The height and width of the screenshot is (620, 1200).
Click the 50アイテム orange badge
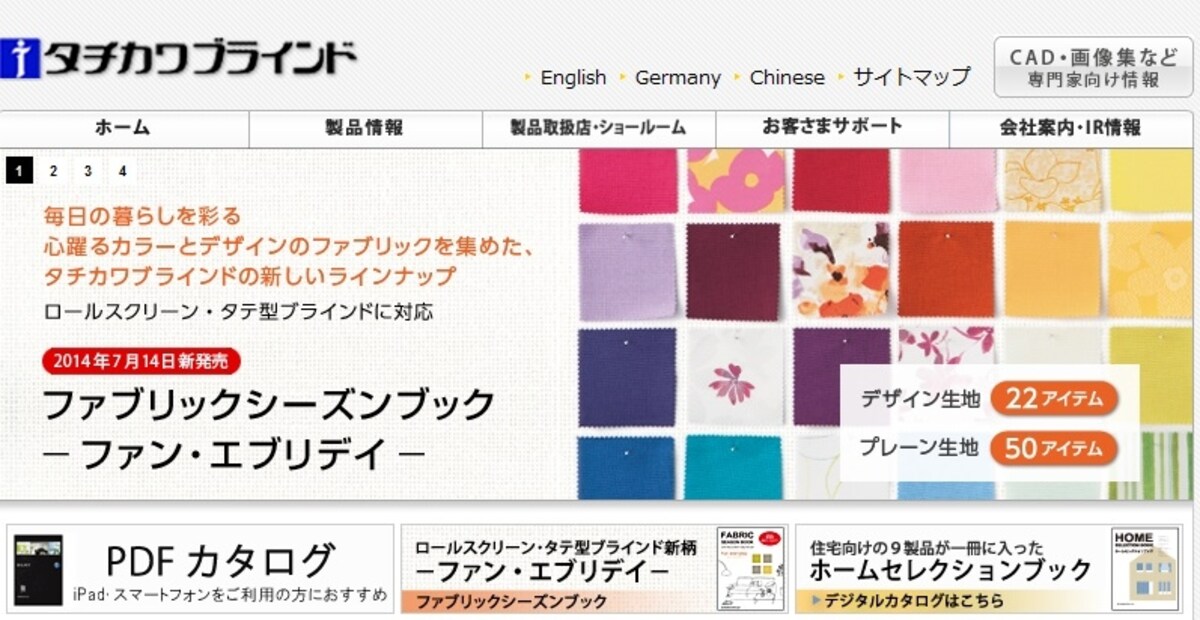(1053, 448)
